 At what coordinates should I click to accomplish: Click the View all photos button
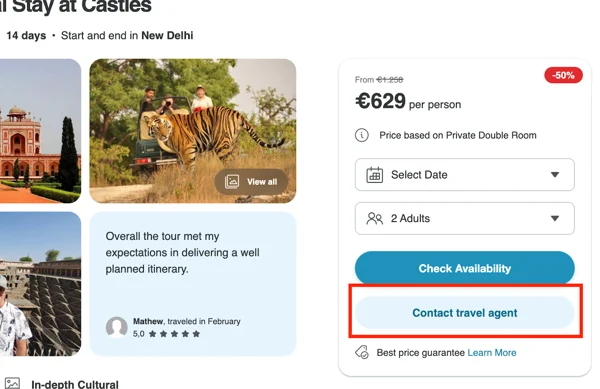251,182
